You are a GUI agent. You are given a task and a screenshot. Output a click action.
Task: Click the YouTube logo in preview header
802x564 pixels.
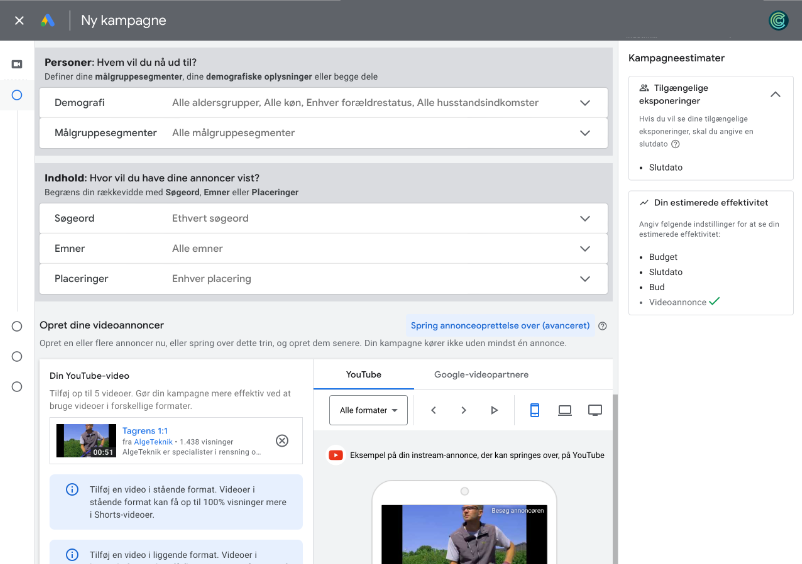tap(336, 455)
